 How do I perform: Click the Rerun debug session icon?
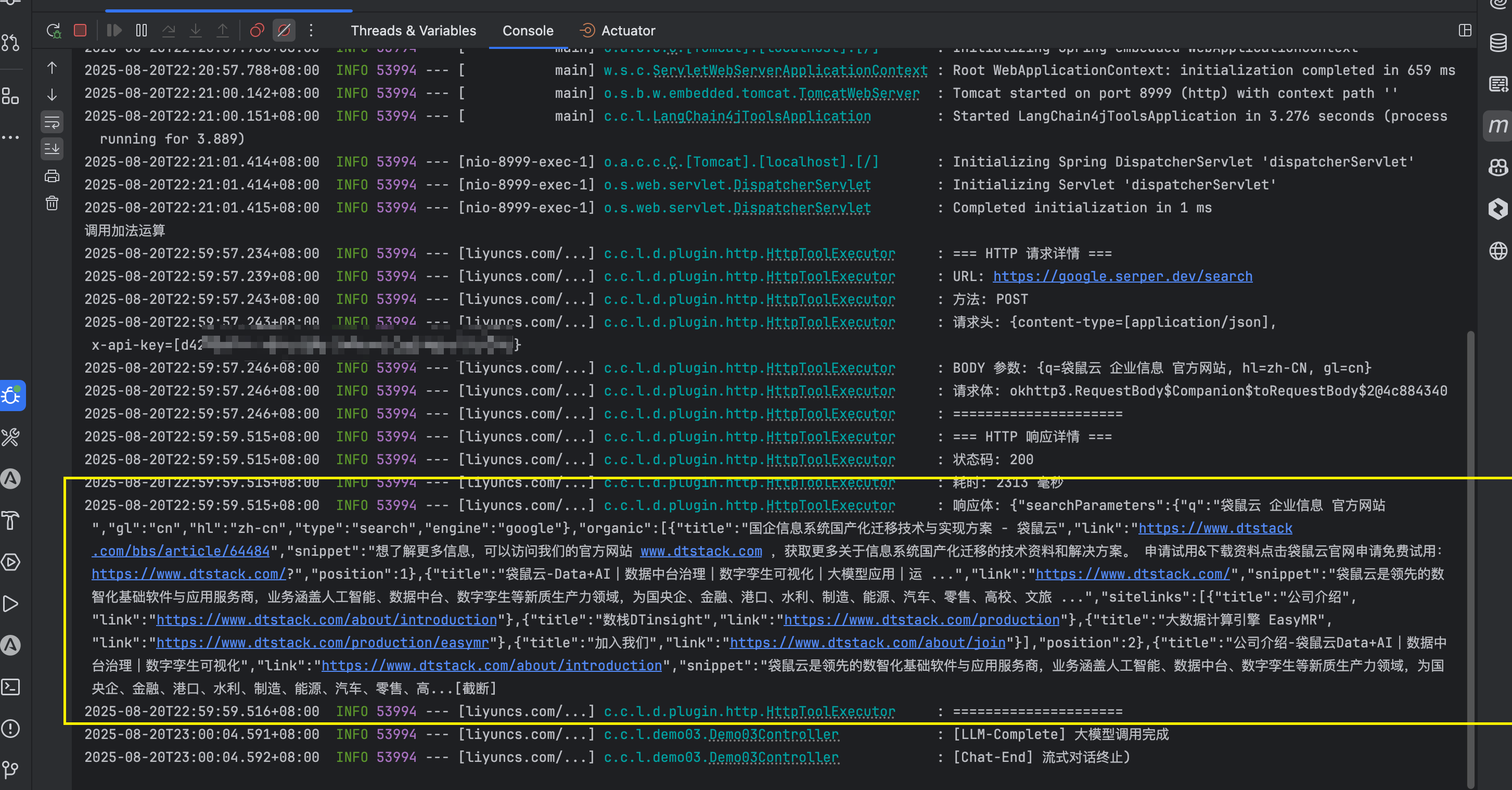(54, 31)
